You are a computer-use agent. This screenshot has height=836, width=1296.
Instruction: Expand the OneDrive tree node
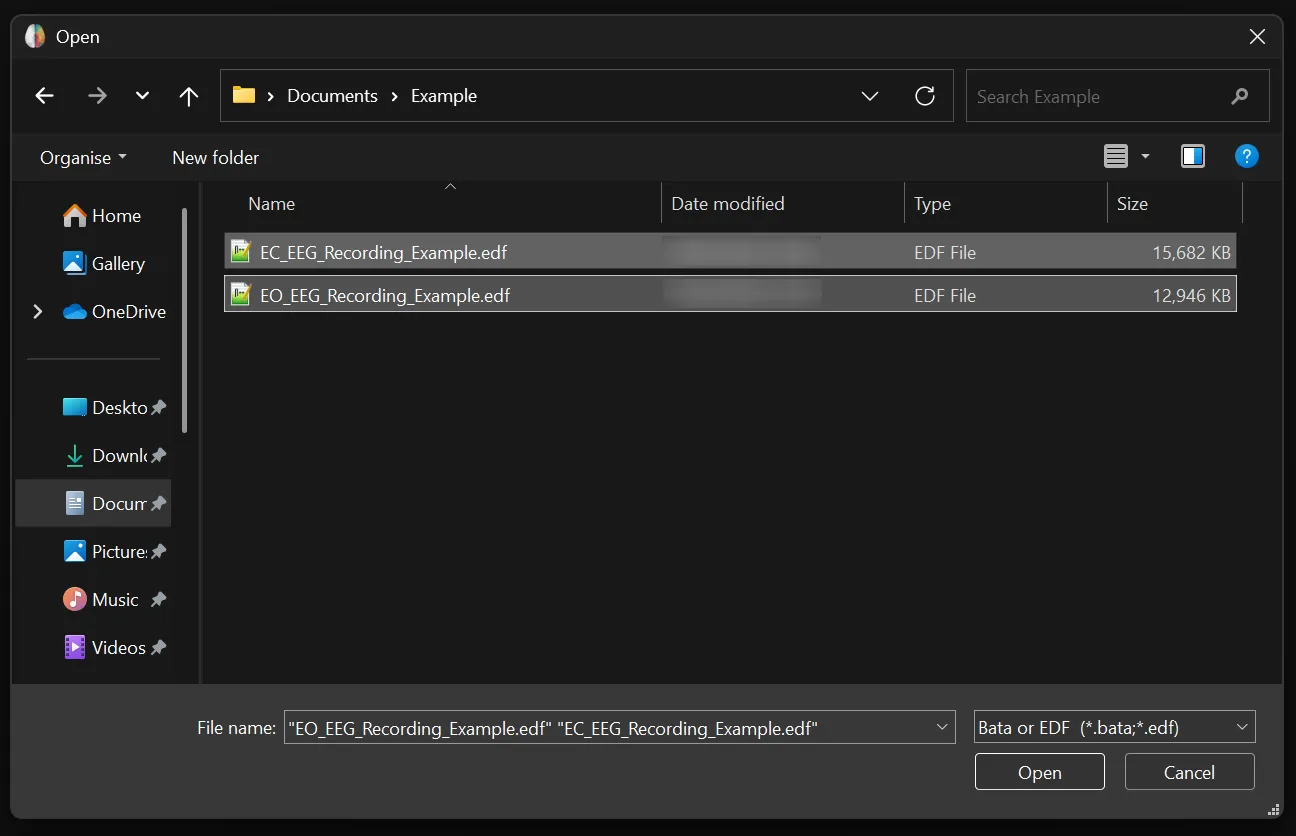(x=38, y=311)
